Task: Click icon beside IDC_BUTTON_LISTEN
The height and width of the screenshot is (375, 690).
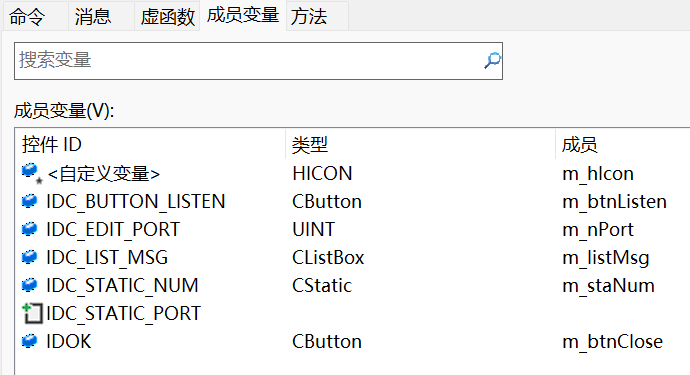Action: click(29, 202)
